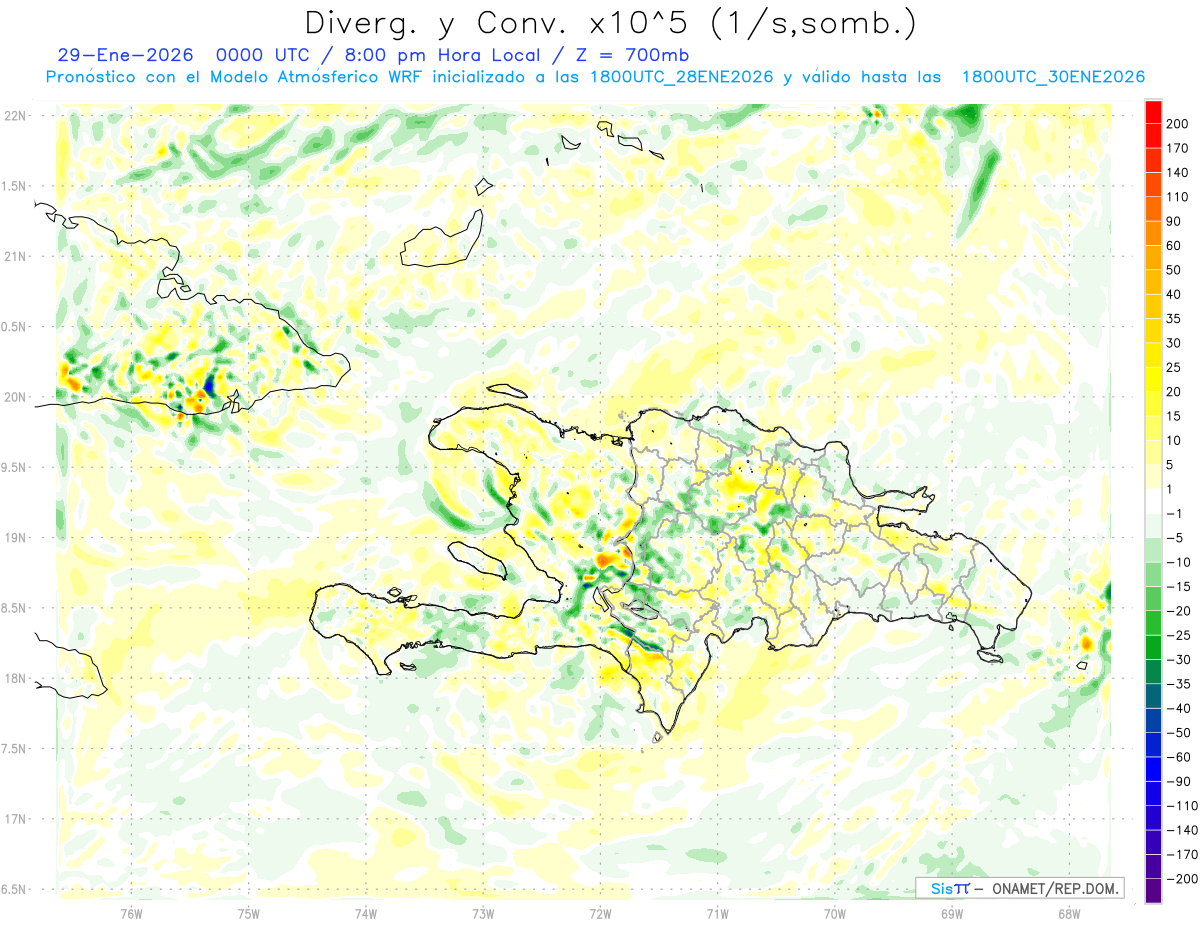Click the colorbar value '-170'
This screenshot has width=1200, height=927.
(x=1182, y=855)
